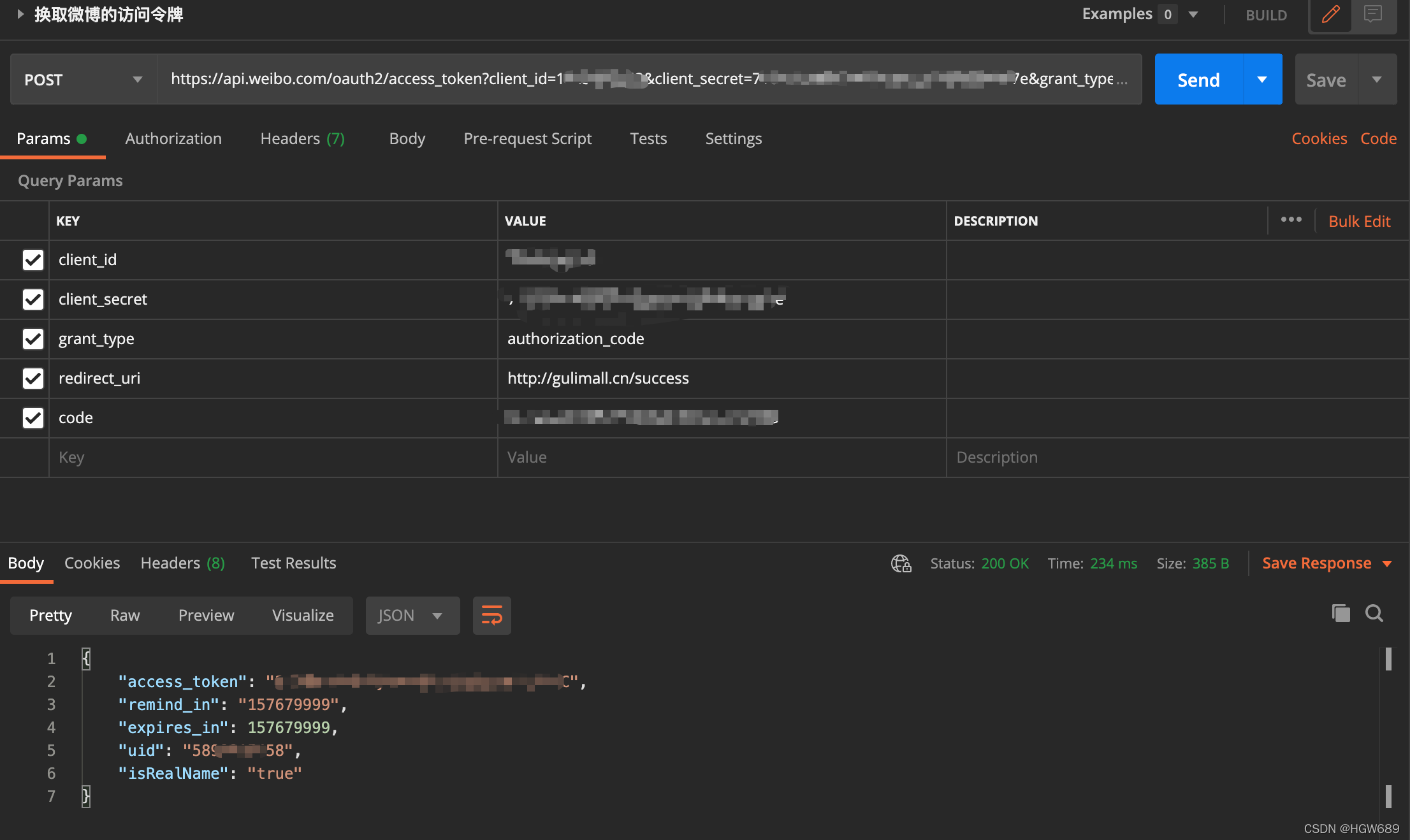Image resolution: width=1410 pixels, height=840 pixels.
Task: Click the redirect_uri key cell
Action: [273, 379]
